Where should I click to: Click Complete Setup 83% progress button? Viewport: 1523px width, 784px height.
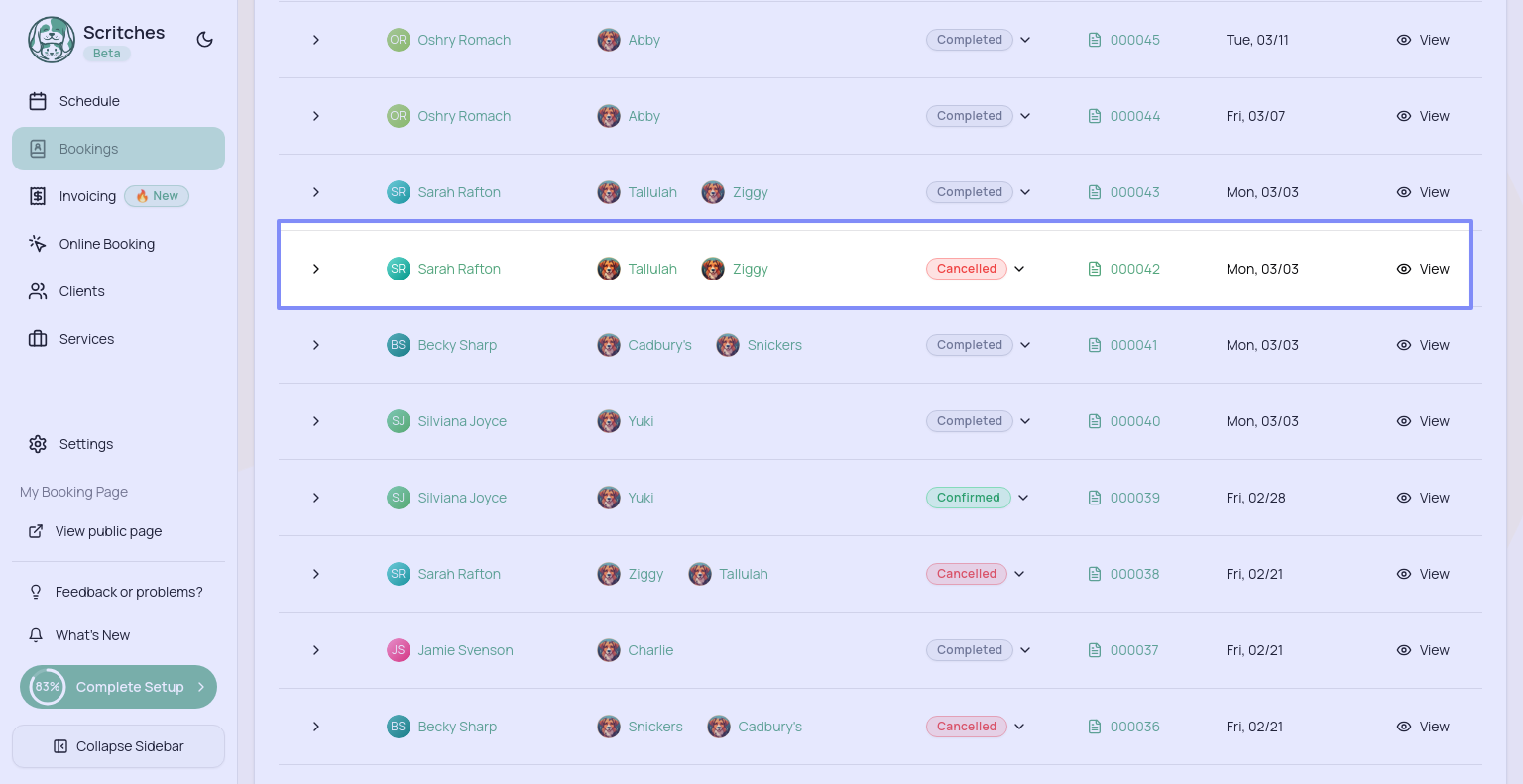pos(118,687)
